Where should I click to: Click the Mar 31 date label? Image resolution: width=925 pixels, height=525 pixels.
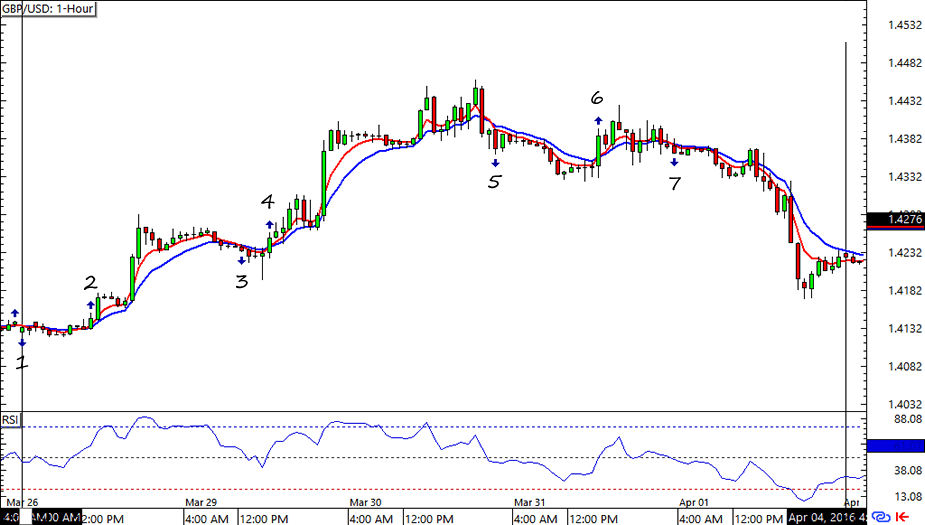point(529,503)
